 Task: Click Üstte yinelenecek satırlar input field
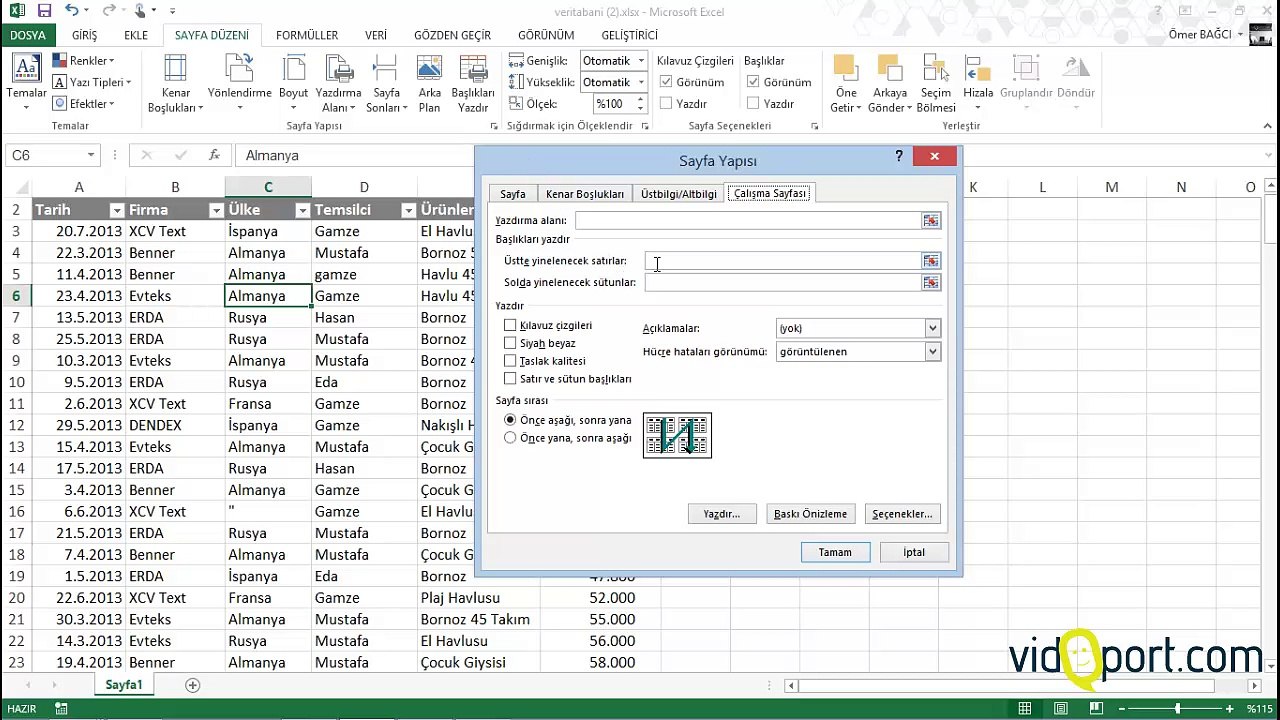click(783, 261)
